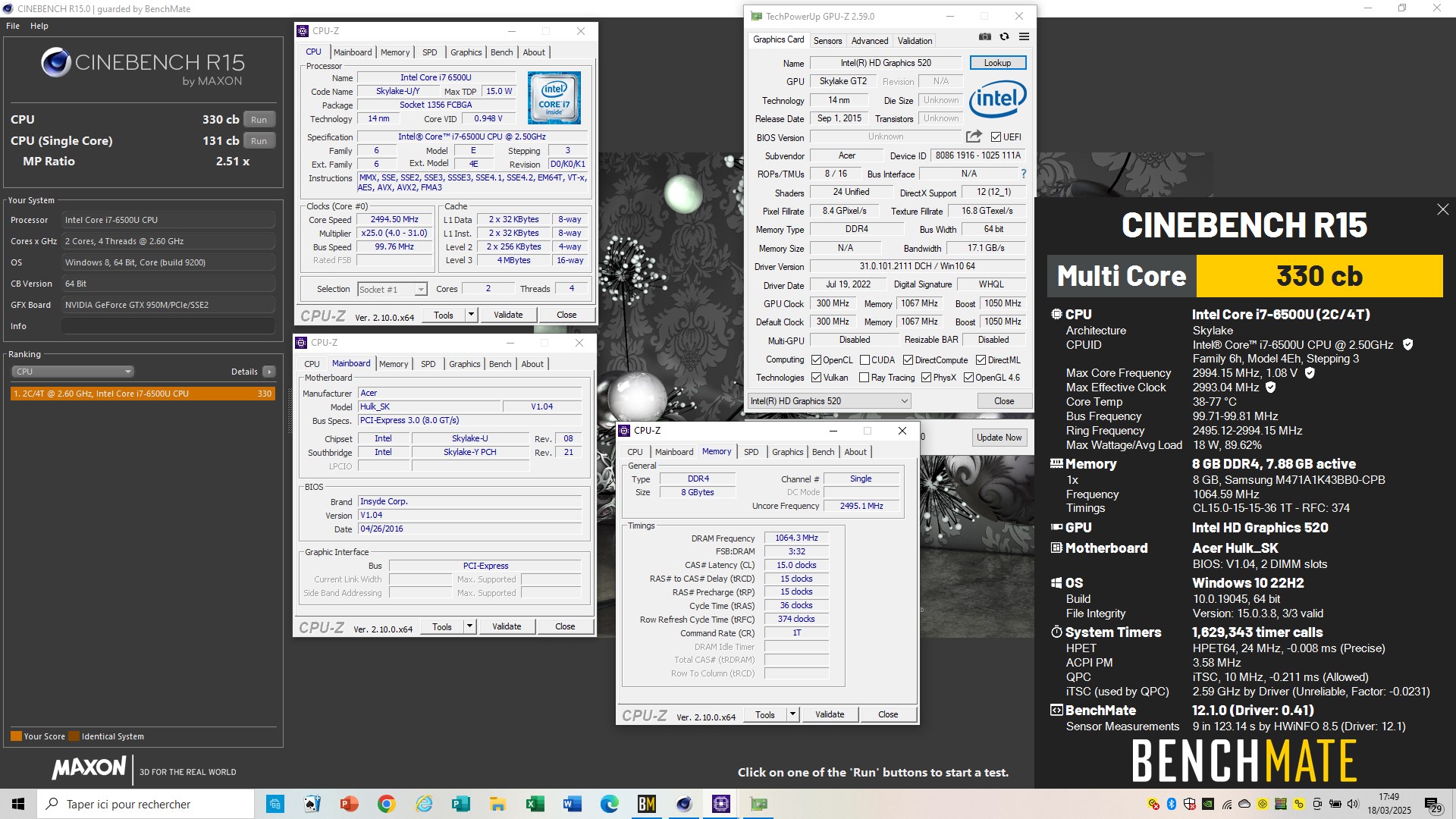The image size is (1456, 819).
Task: Launch Microsoft Edge from taskbar
Action: click(609, 804)
